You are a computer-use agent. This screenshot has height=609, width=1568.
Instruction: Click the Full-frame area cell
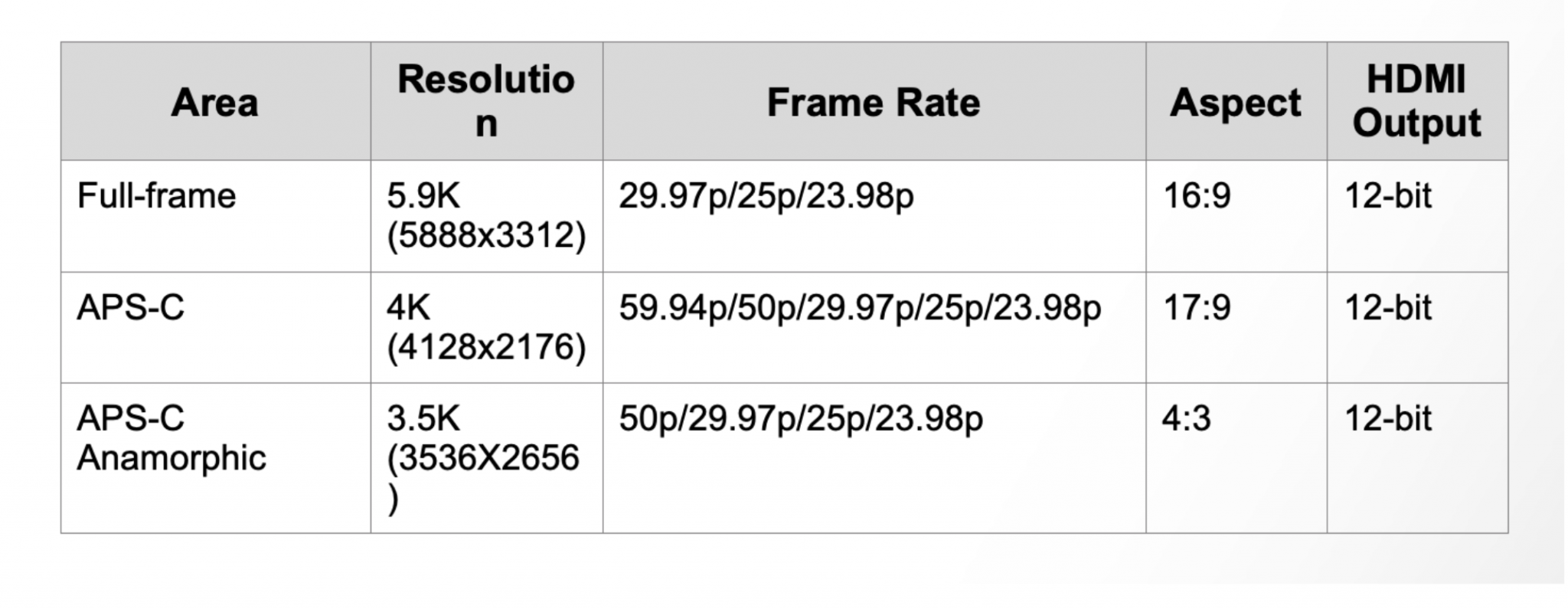tap(157, 196)
